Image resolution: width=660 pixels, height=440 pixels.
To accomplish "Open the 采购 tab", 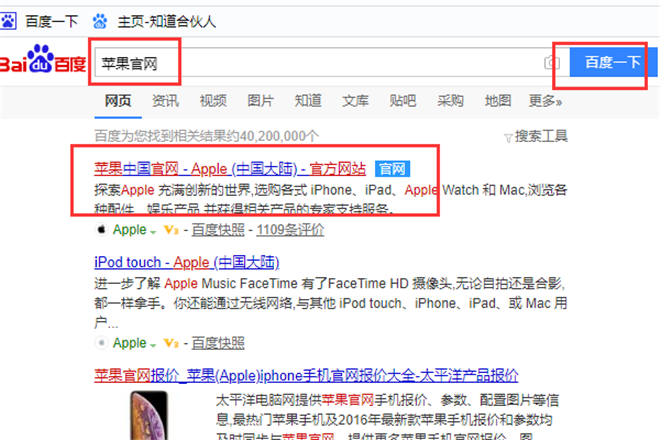I will coord(450,101).
